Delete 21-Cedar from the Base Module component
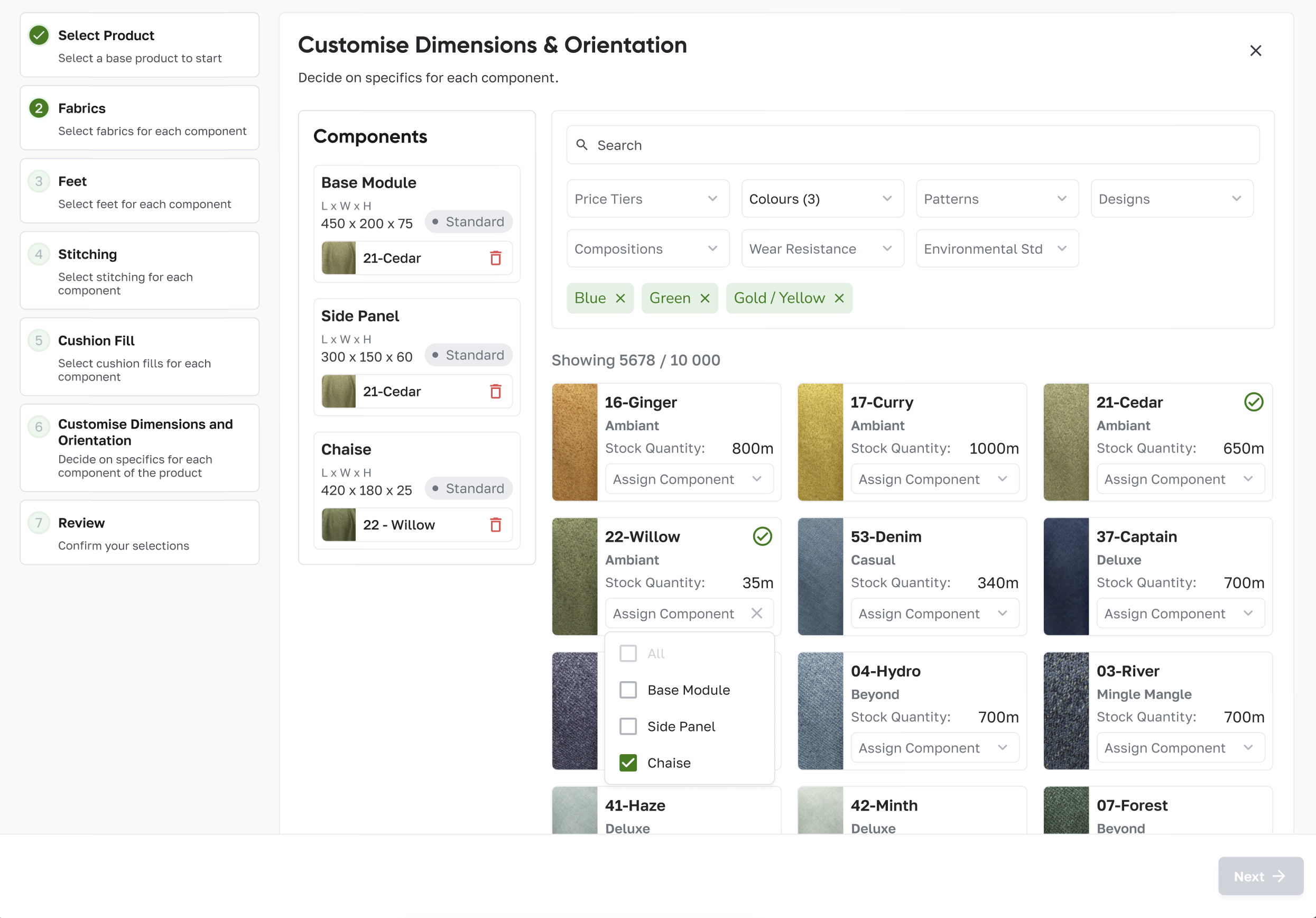The image size is (1316, 918). point(495,258)
